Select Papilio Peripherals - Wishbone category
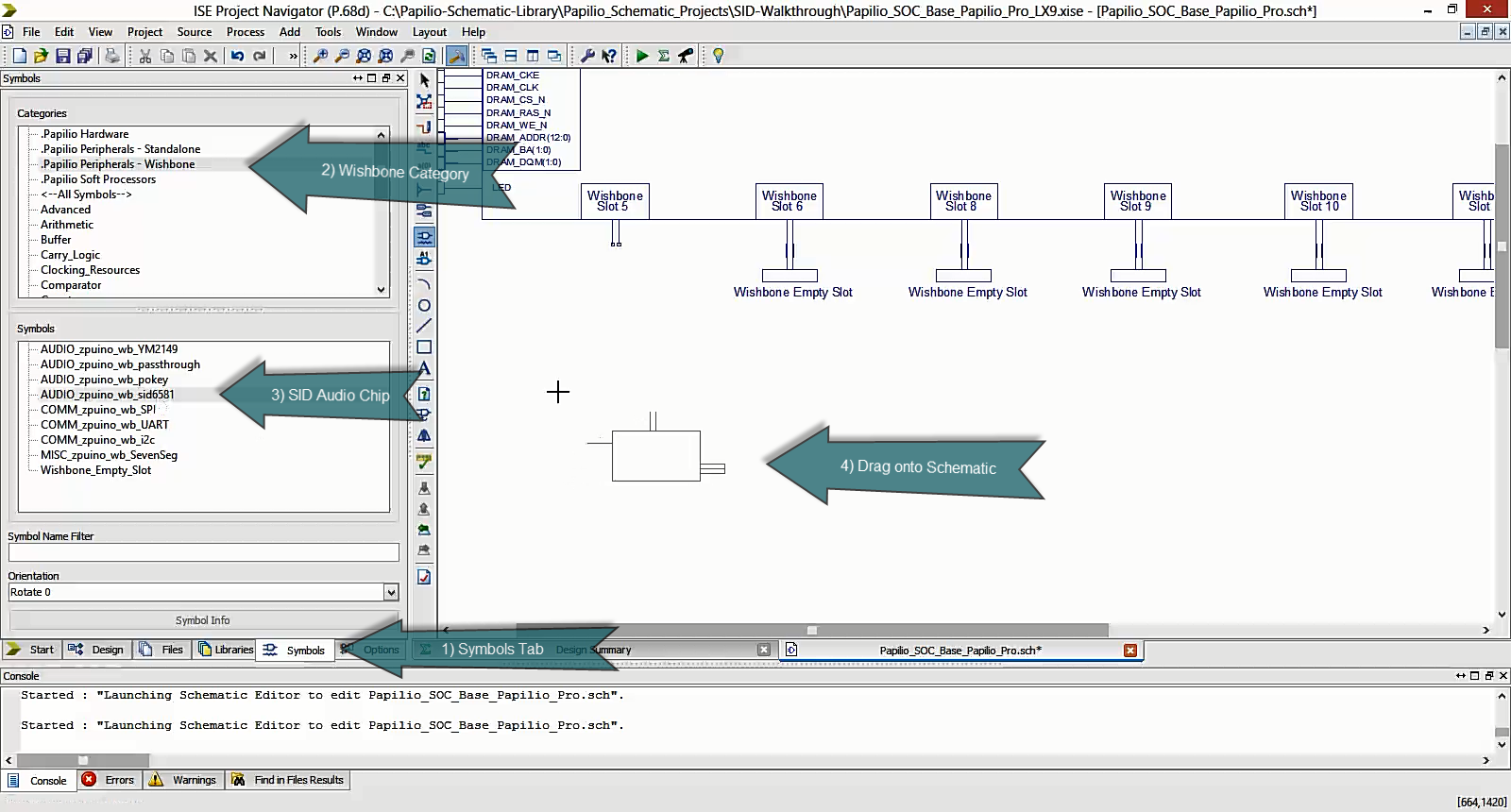 coord(118,164)
